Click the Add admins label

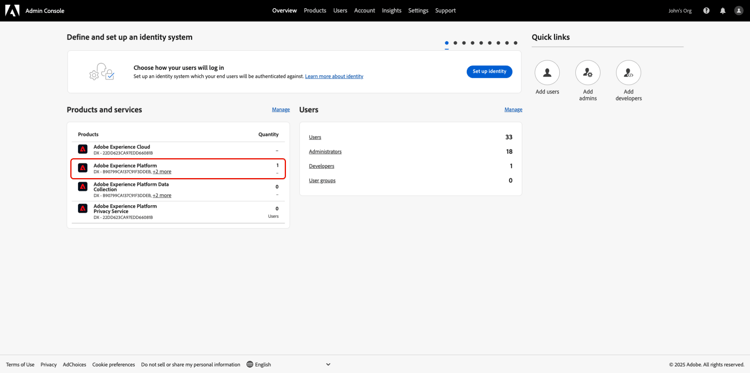[588, 95]
